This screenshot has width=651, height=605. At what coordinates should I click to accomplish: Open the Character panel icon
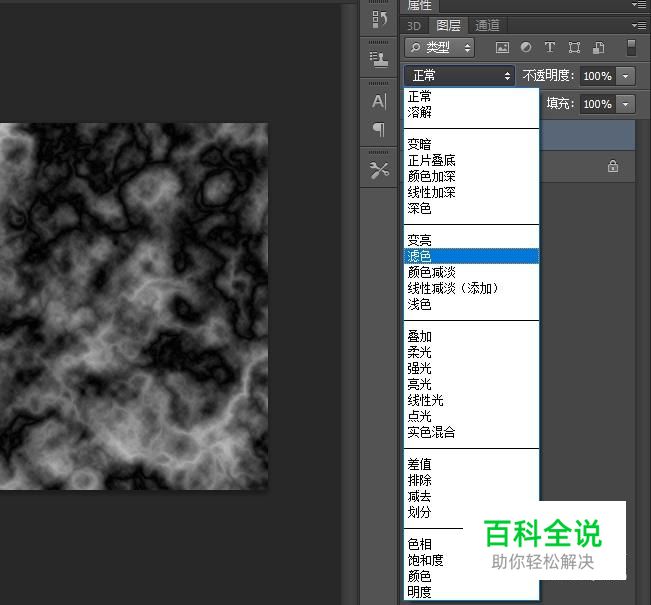click(x=379, y=101)
